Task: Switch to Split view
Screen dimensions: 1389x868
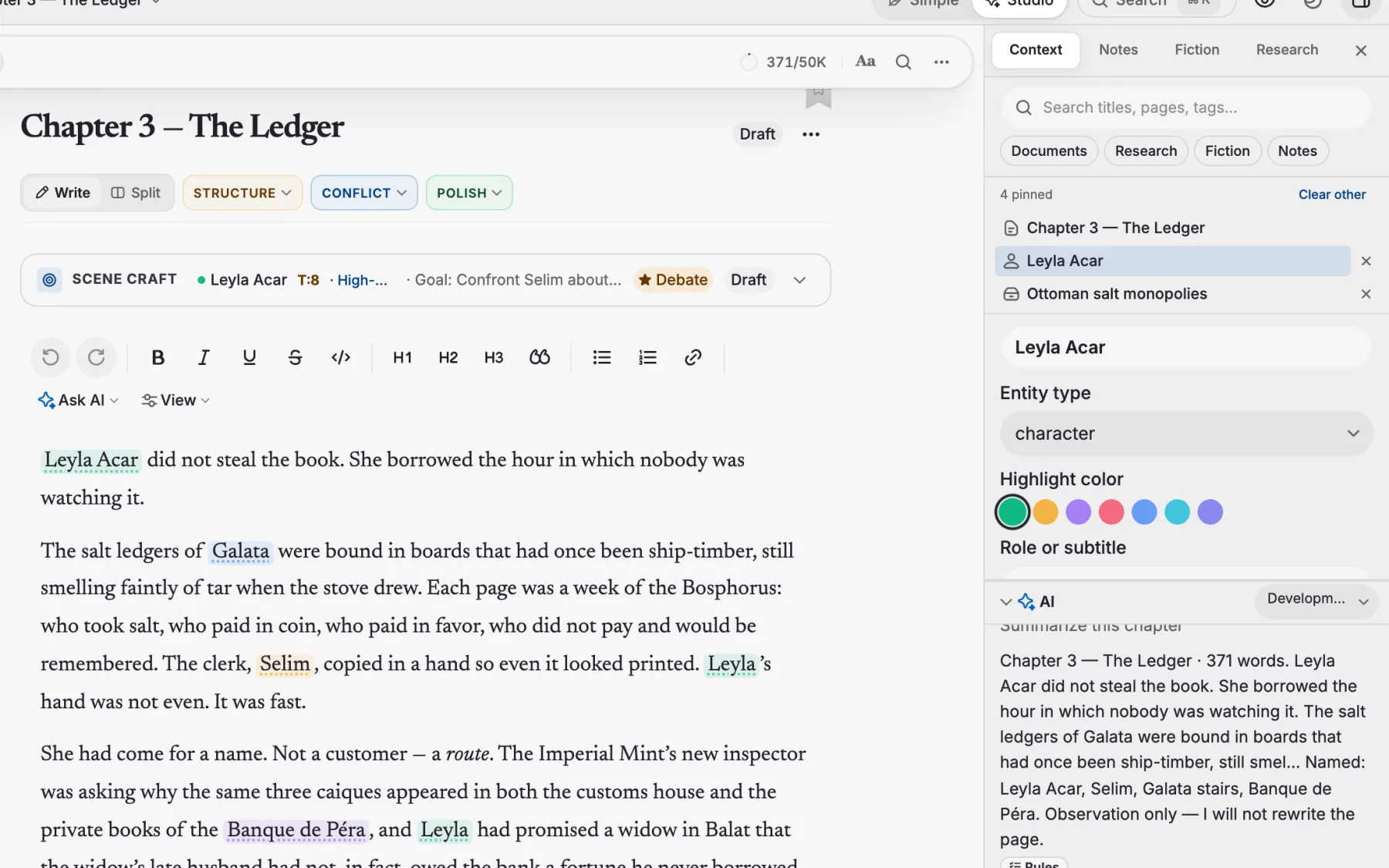Action: click(x=136, y=193)
